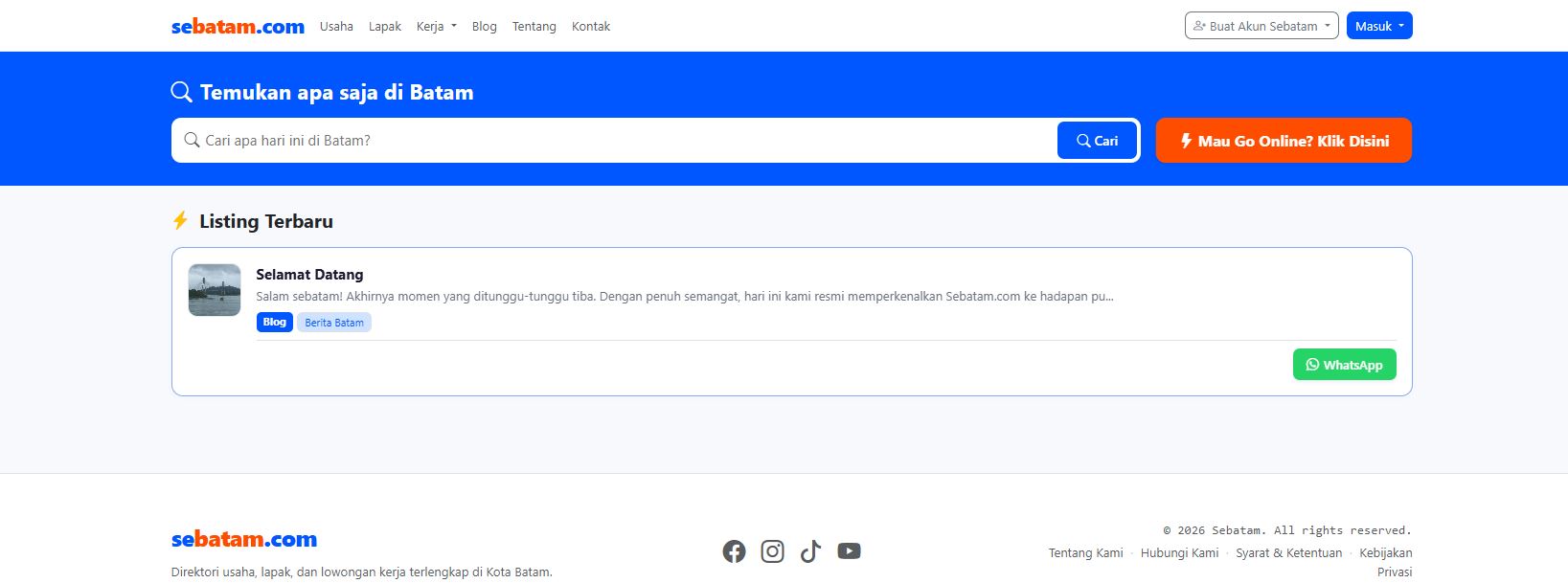Click the sebatam.com logo in header
Viewport: 1568px width, 583px height.
[238, 27]
